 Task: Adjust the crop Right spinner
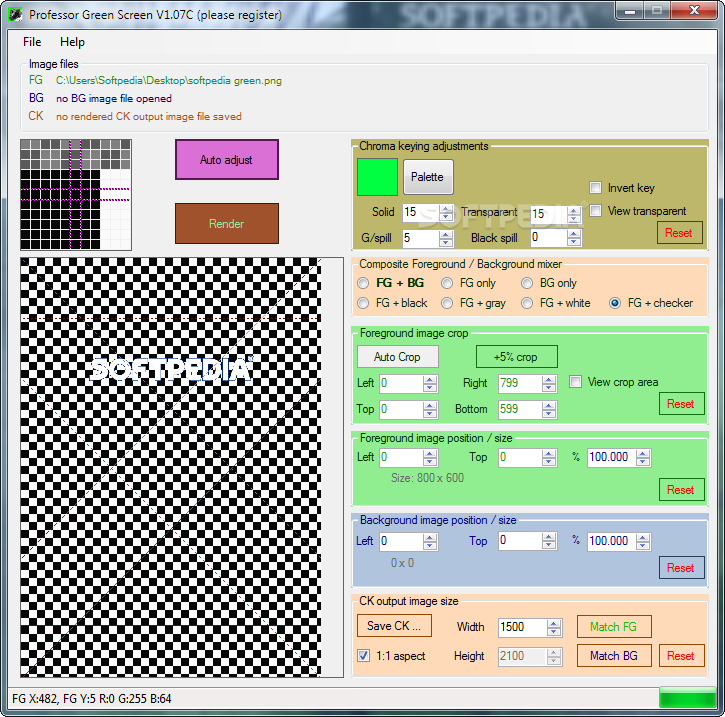(x=549, y=383)
